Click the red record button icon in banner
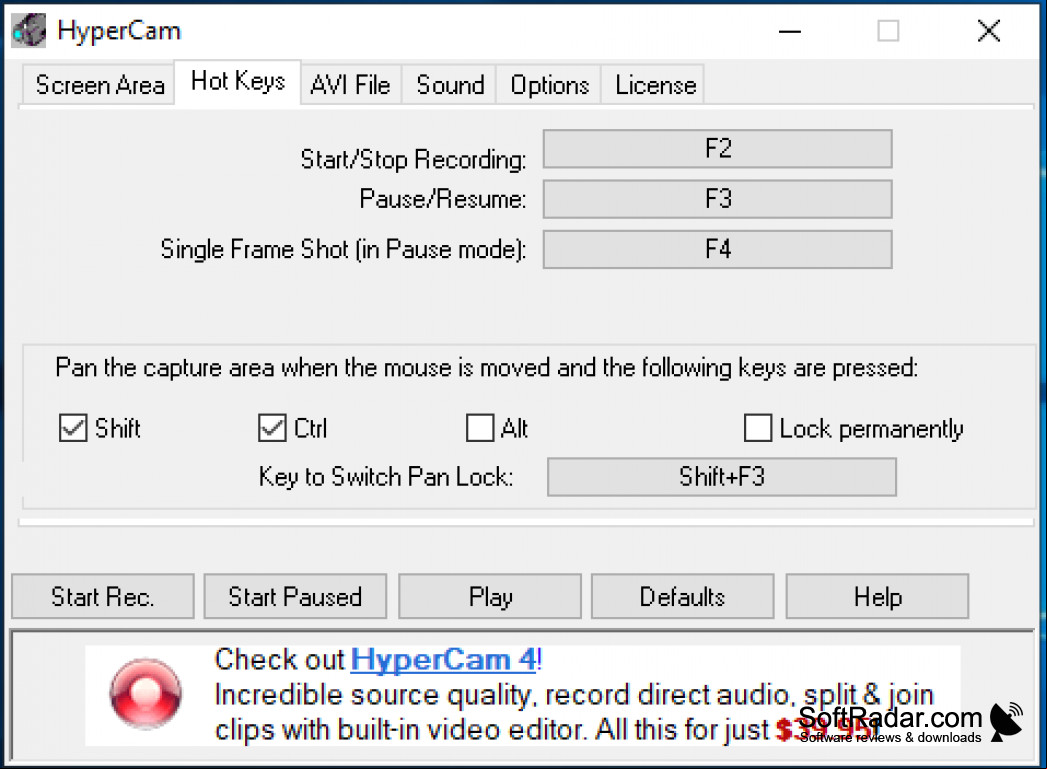This screenshot has width=1047, height=769. [x=146, y=693]
